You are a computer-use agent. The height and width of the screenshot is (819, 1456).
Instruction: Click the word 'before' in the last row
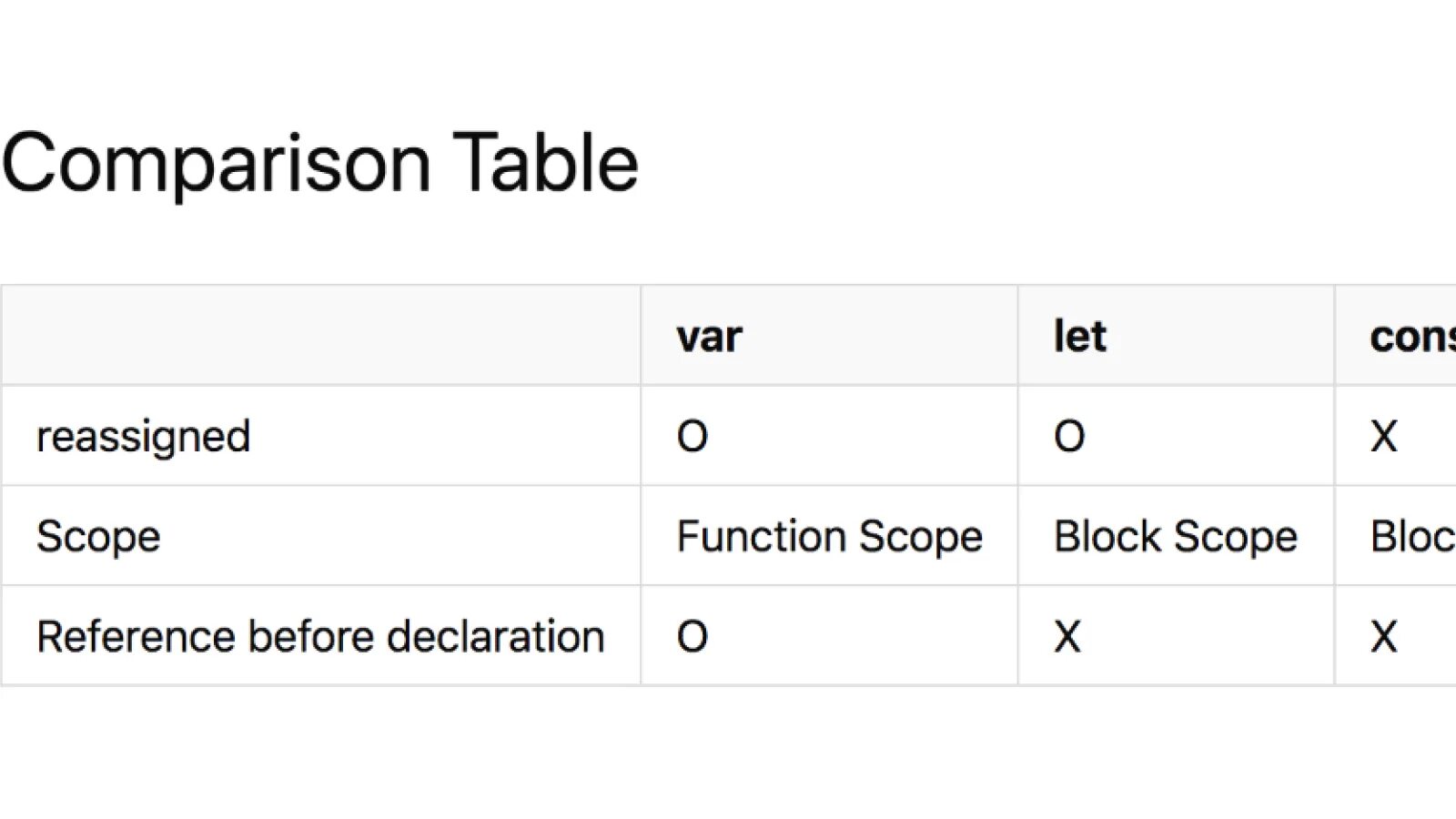click(310, 637)
